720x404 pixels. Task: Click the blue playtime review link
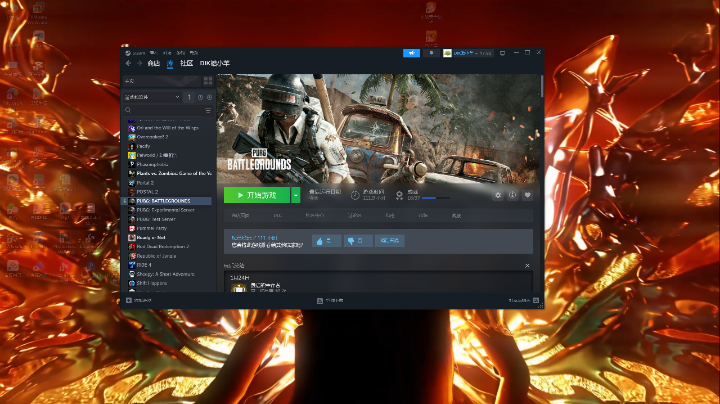click(x=254, y=238)
